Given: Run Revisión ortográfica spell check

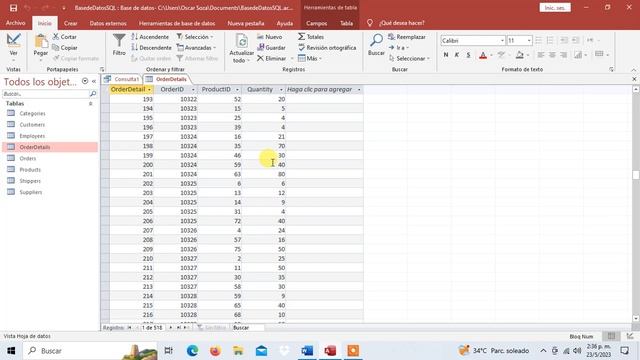Looking at the screenshot, I should click(x=327, y=48).
